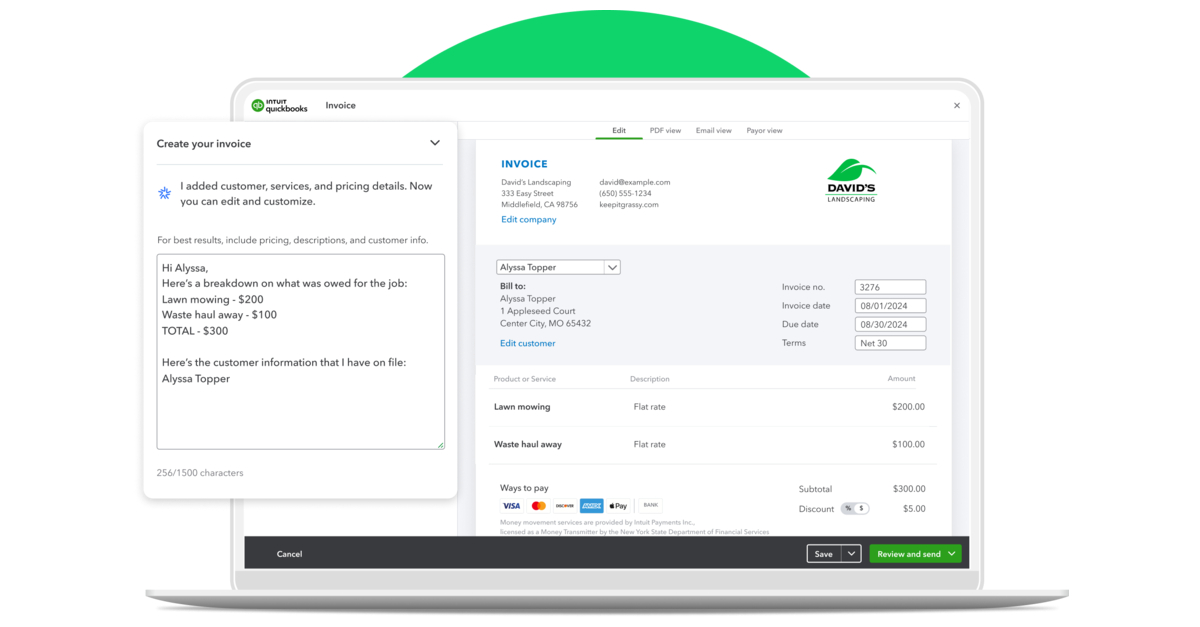Select the Bank payment option icon
This screenshot has width=1200, height=627.
click(x=650, y=506)
